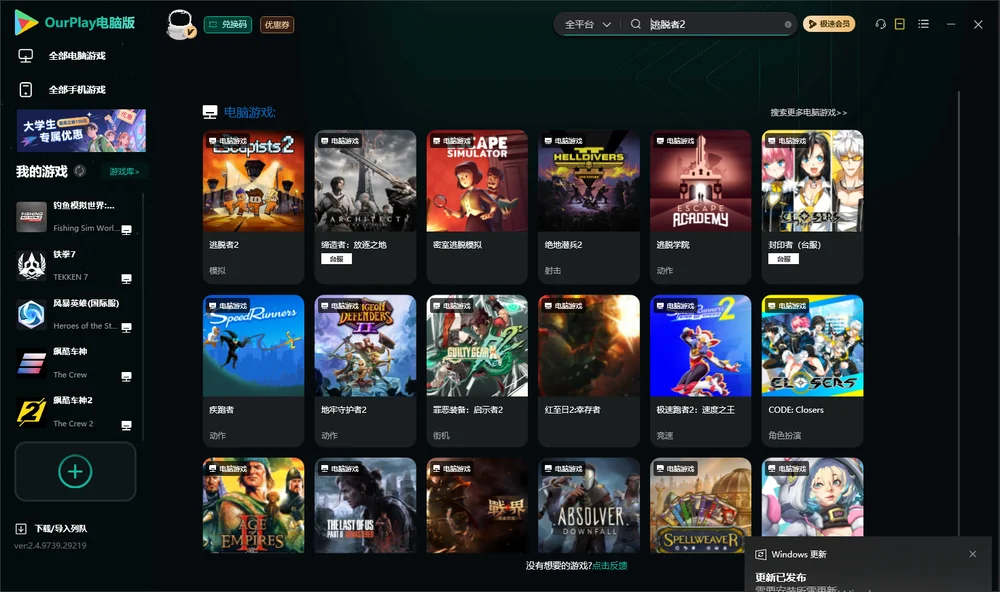Dismiss the Windows 更新 notification

click(x=973, y=554)
